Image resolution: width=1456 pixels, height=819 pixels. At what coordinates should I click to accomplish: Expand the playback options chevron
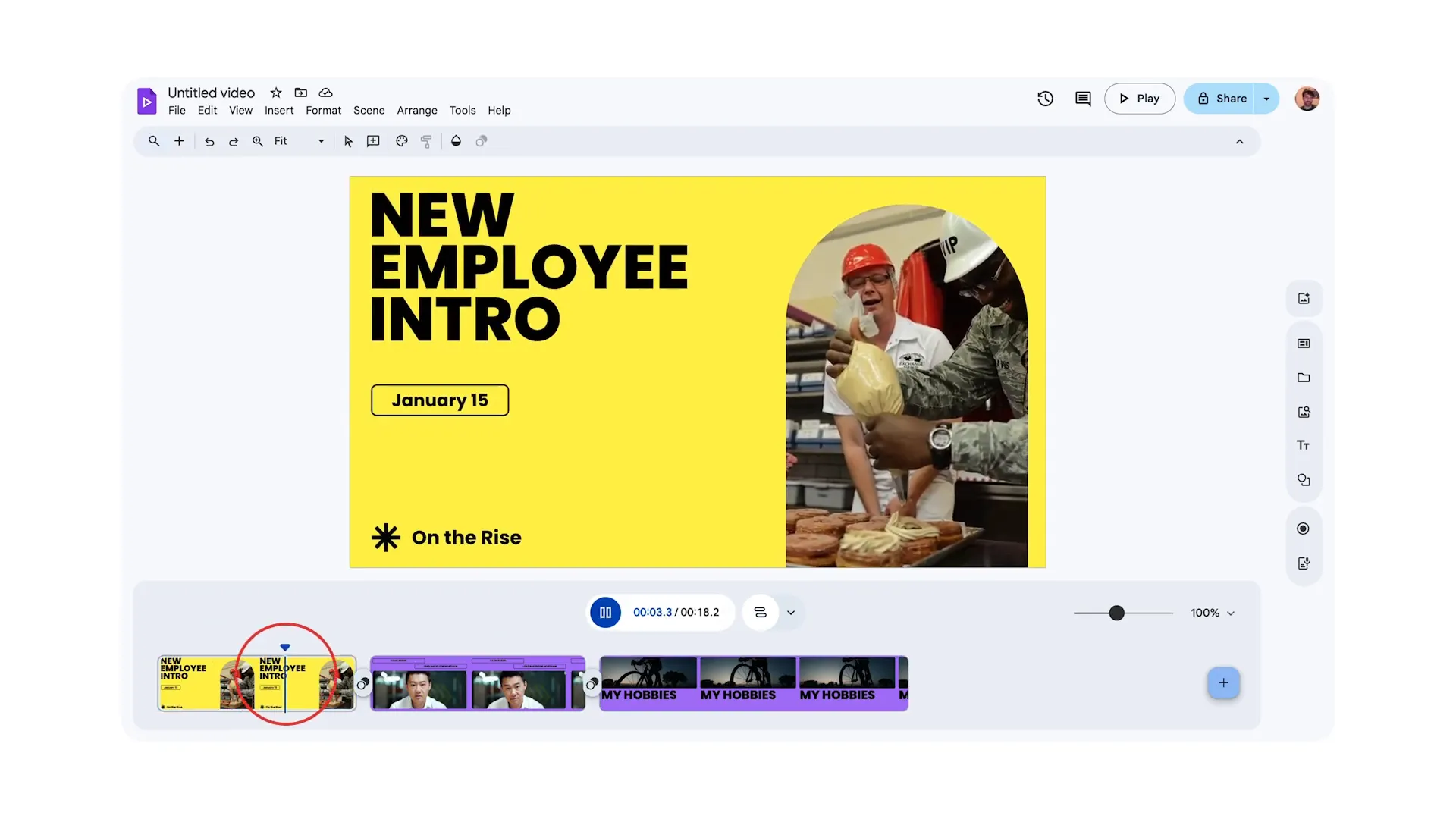pos(791,612)
